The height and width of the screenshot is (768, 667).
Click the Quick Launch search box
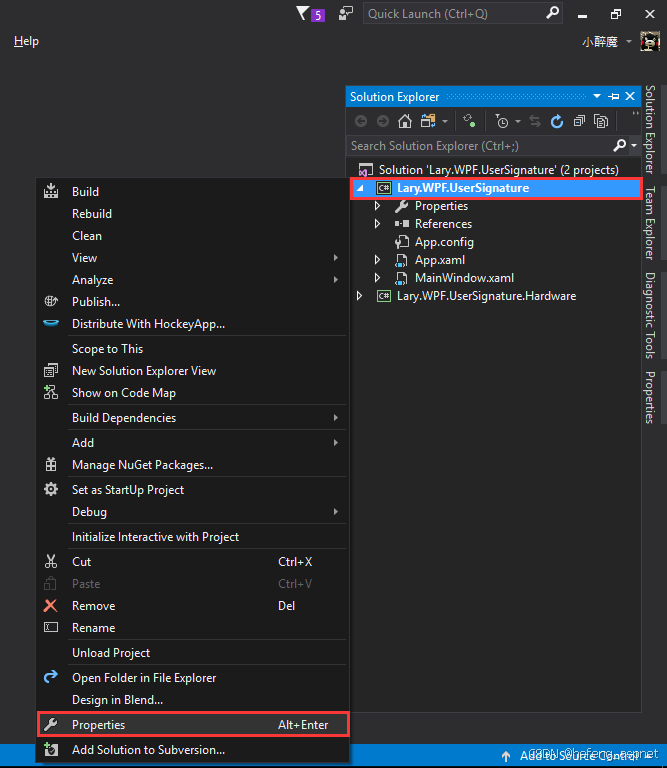point(462,14)
